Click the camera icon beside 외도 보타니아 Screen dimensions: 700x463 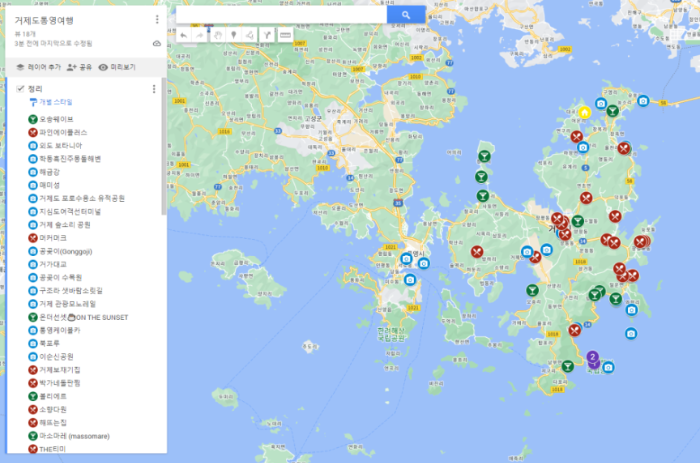coord(33,146)
